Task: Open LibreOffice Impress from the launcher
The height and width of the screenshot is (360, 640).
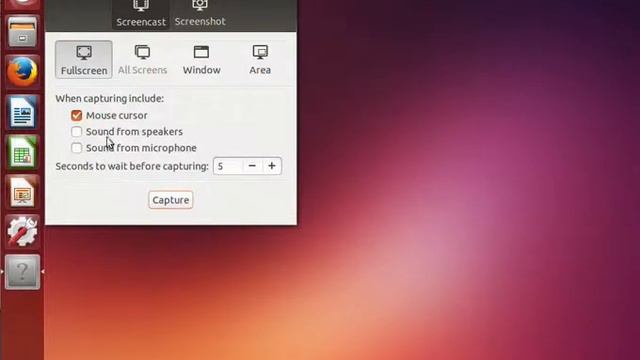Action: point(22,192)
